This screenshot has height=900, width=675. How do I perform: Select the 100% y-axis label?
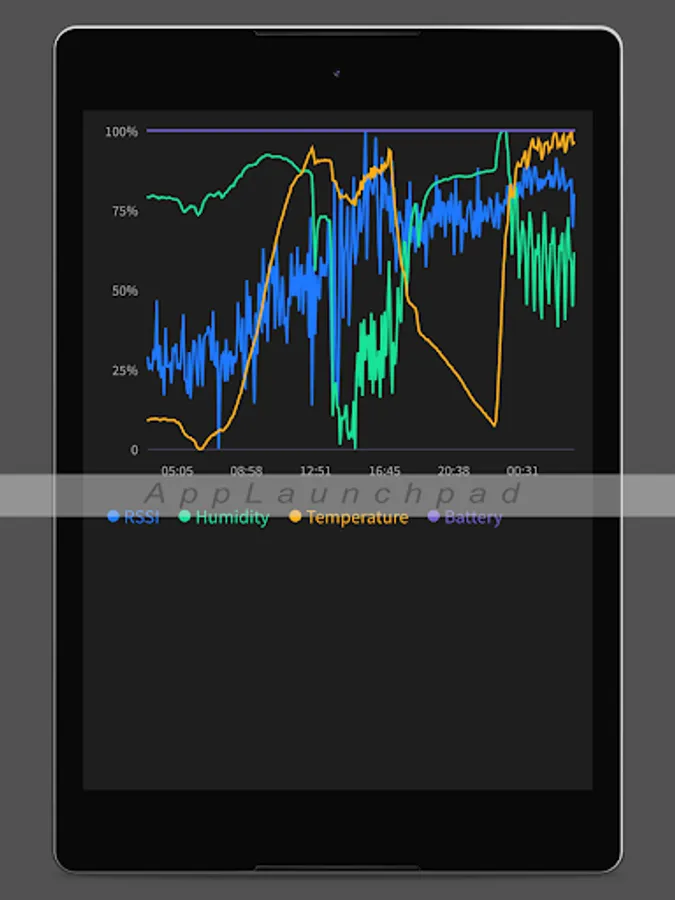[x=121, y=132]
